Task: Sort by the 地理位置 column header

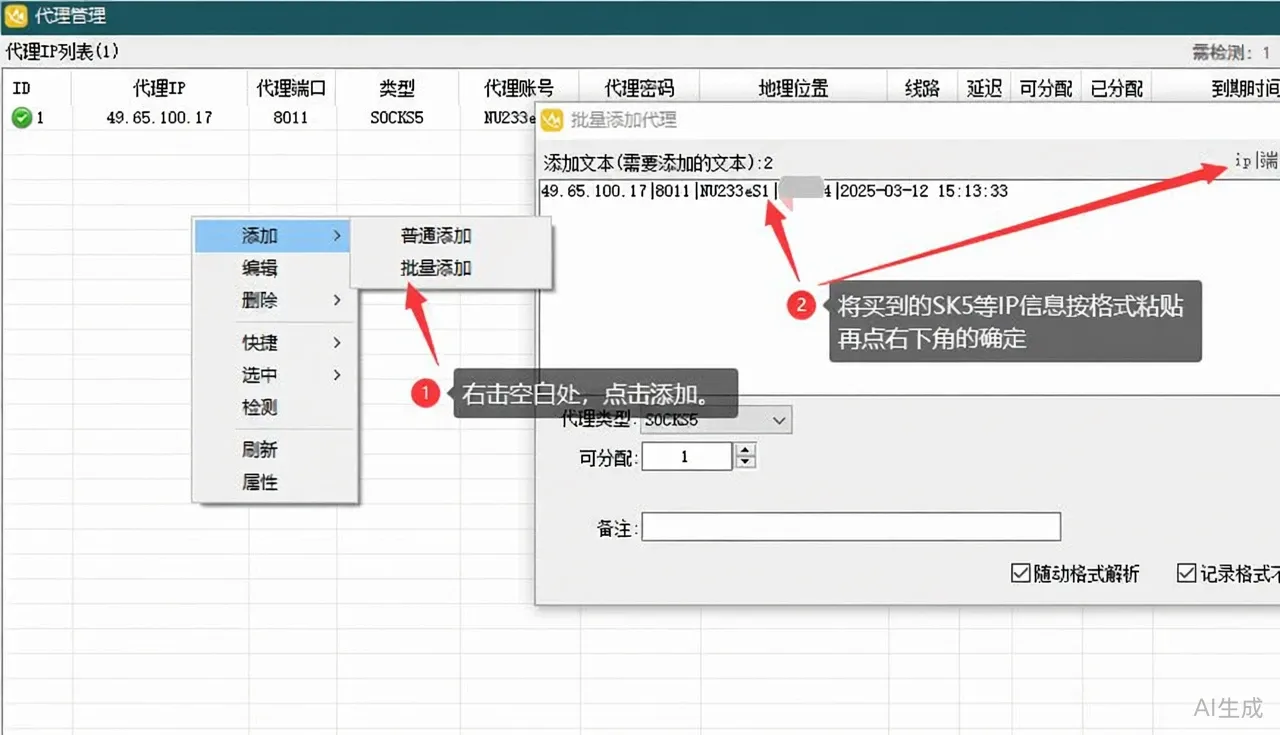Action: coord(794,89)
